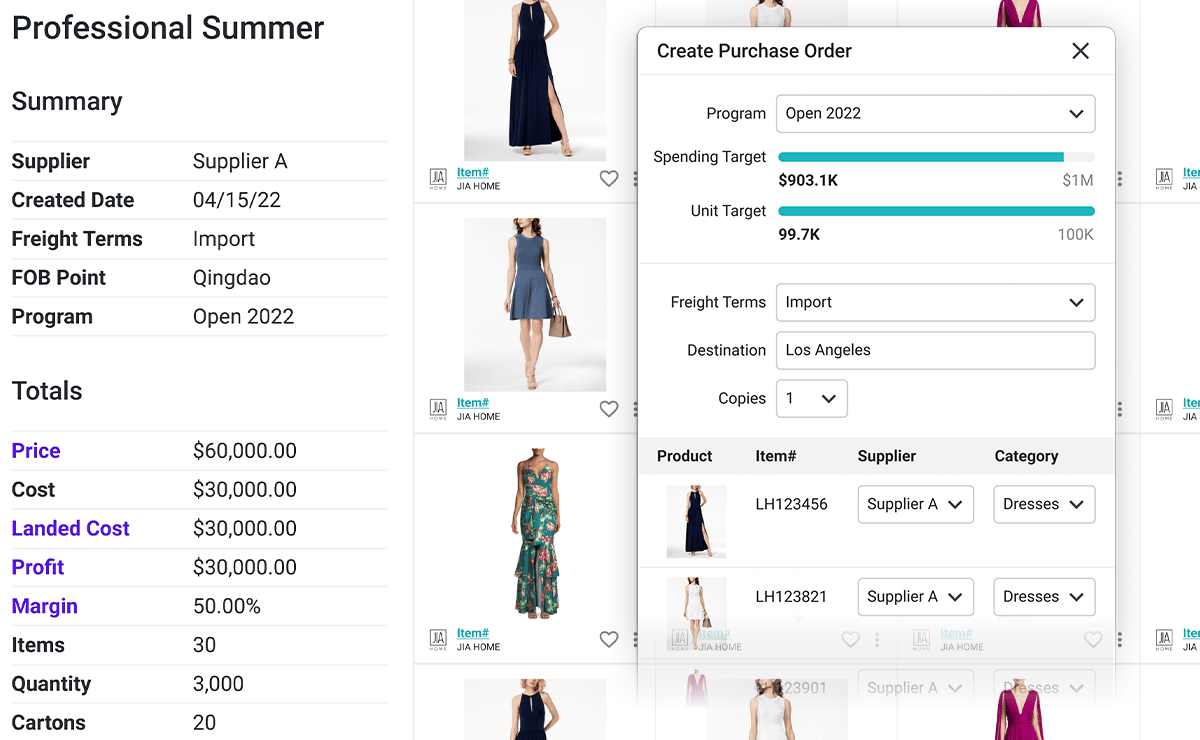Change Freight Terms using the Import dropdown

[x=935, y=302]
